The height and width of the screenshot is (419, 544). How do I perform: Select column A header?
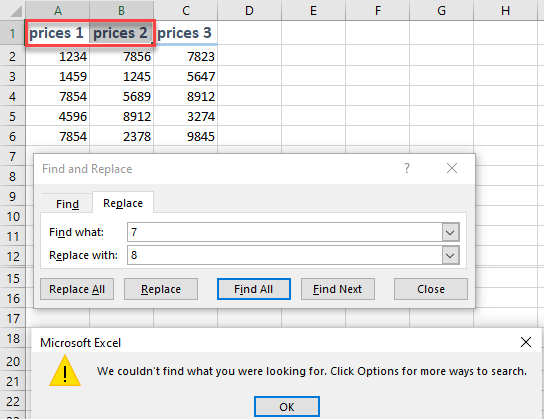pyautogui.click(x=58, y=10)
